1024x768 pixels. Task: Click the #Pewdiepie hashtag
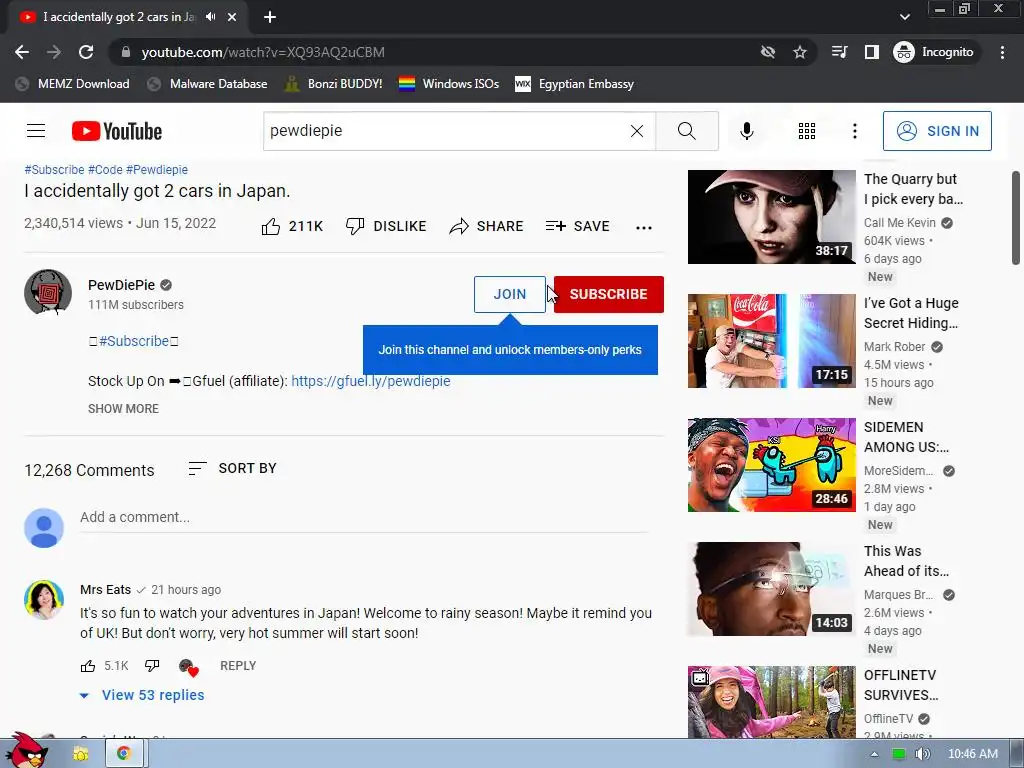tap(157, 170)
